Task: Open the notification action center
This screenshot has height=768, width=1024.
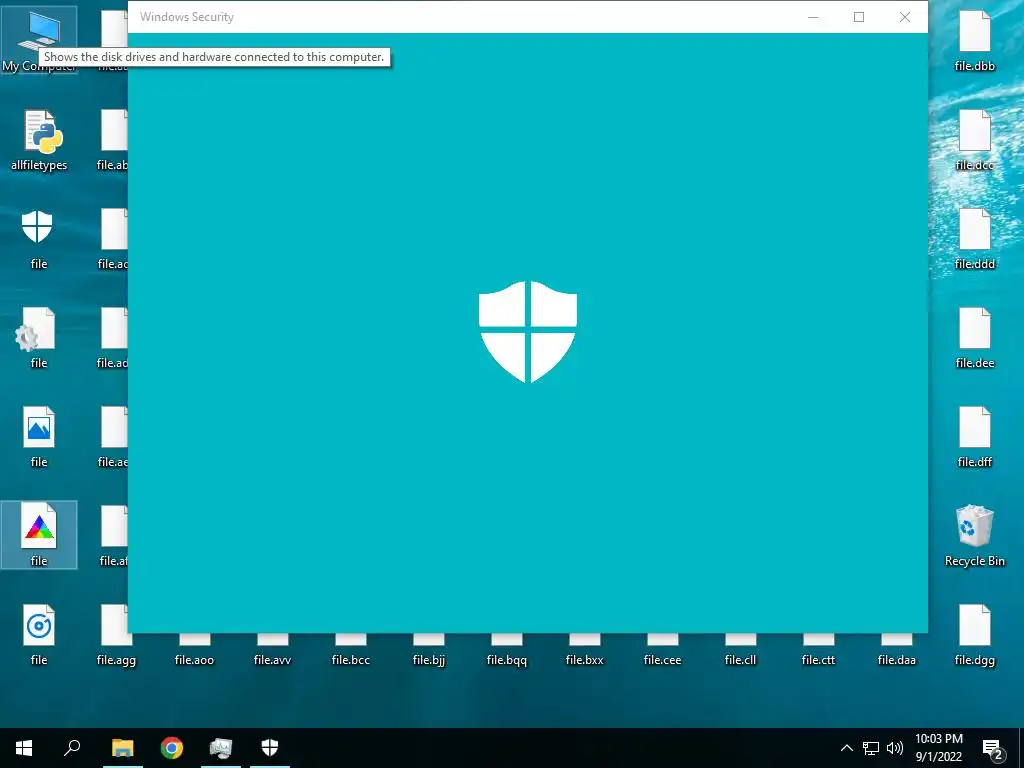Action: pos(993,748)
